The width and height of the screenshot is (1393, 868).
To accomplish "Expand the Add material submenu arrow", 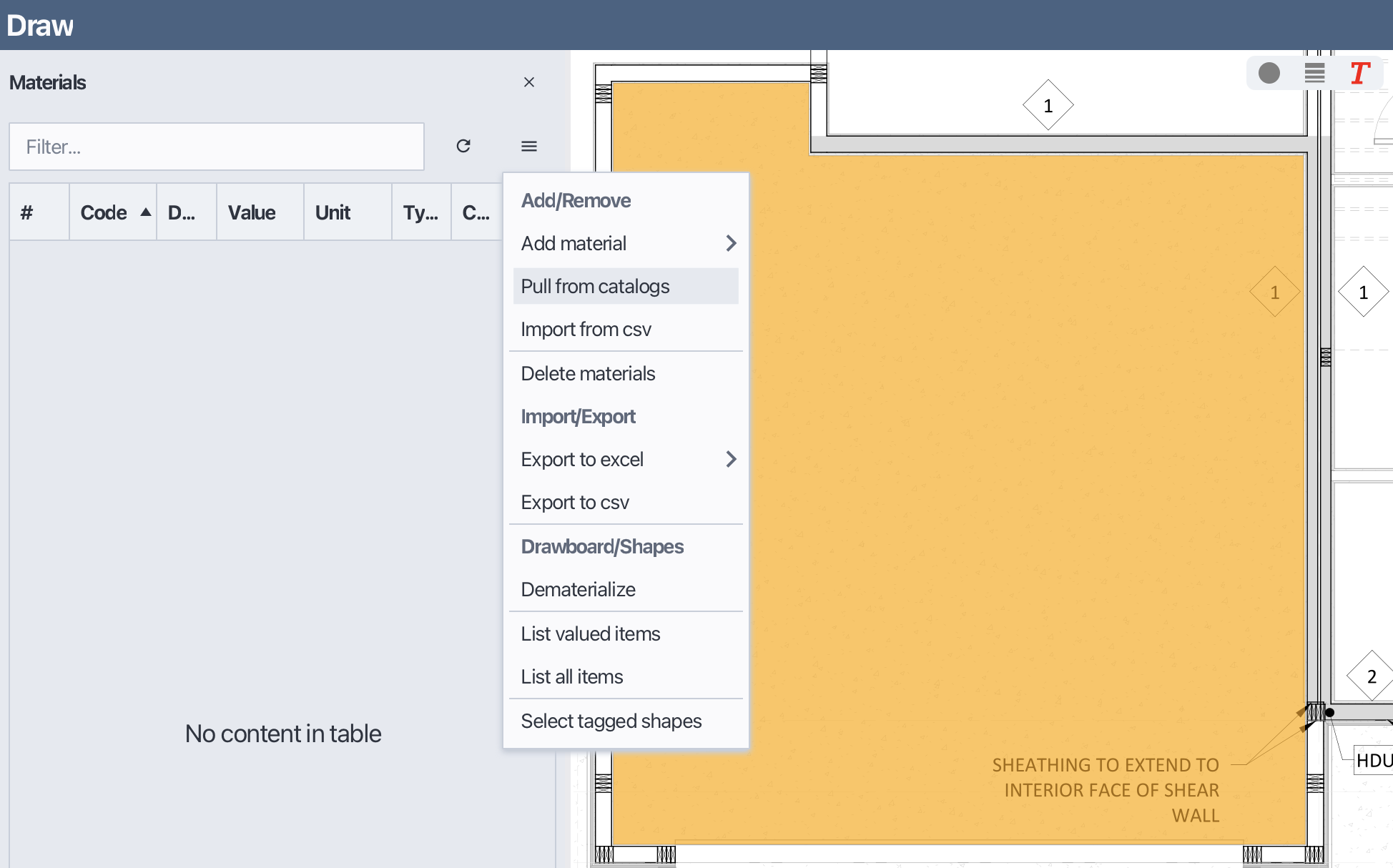I will point(731,243).
